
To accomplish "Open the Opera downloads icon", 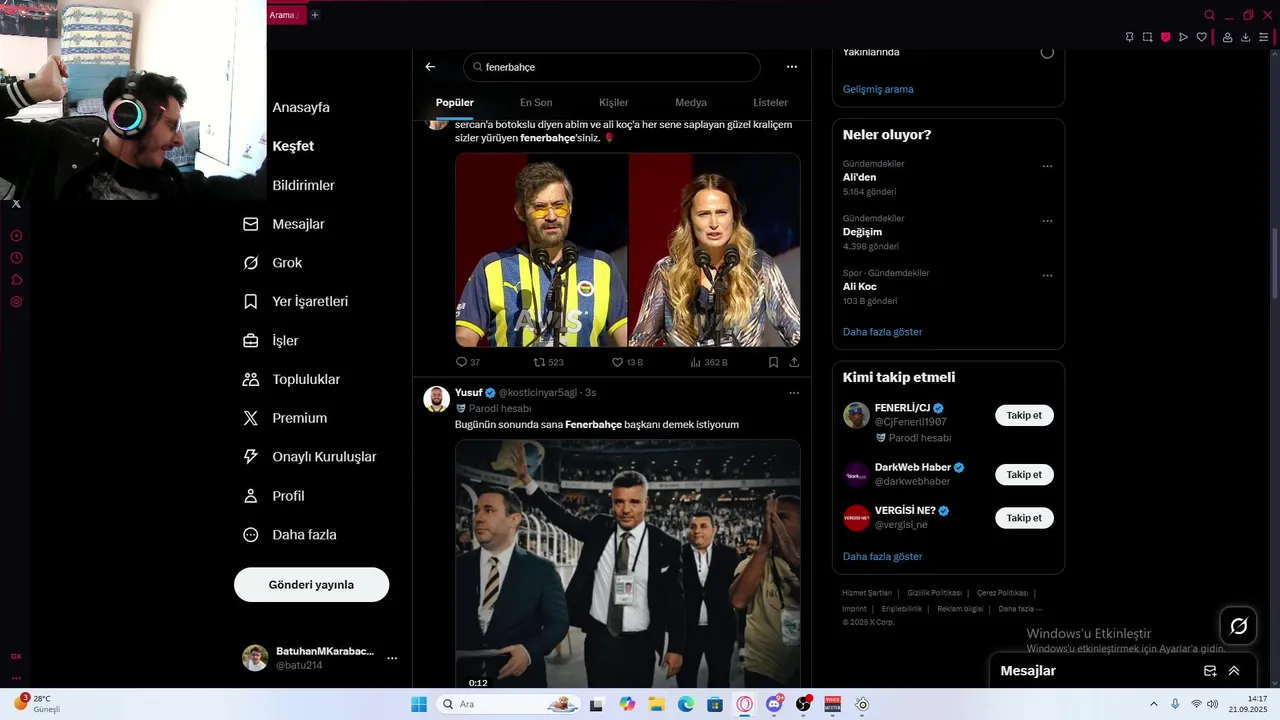I will (x=1245, y=37).
